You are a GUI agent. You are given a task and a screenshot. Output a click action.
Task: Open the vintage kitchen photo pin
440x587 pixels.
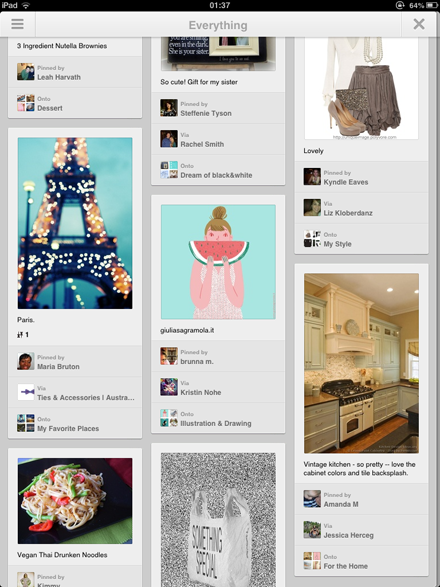[x=361, y=363]
